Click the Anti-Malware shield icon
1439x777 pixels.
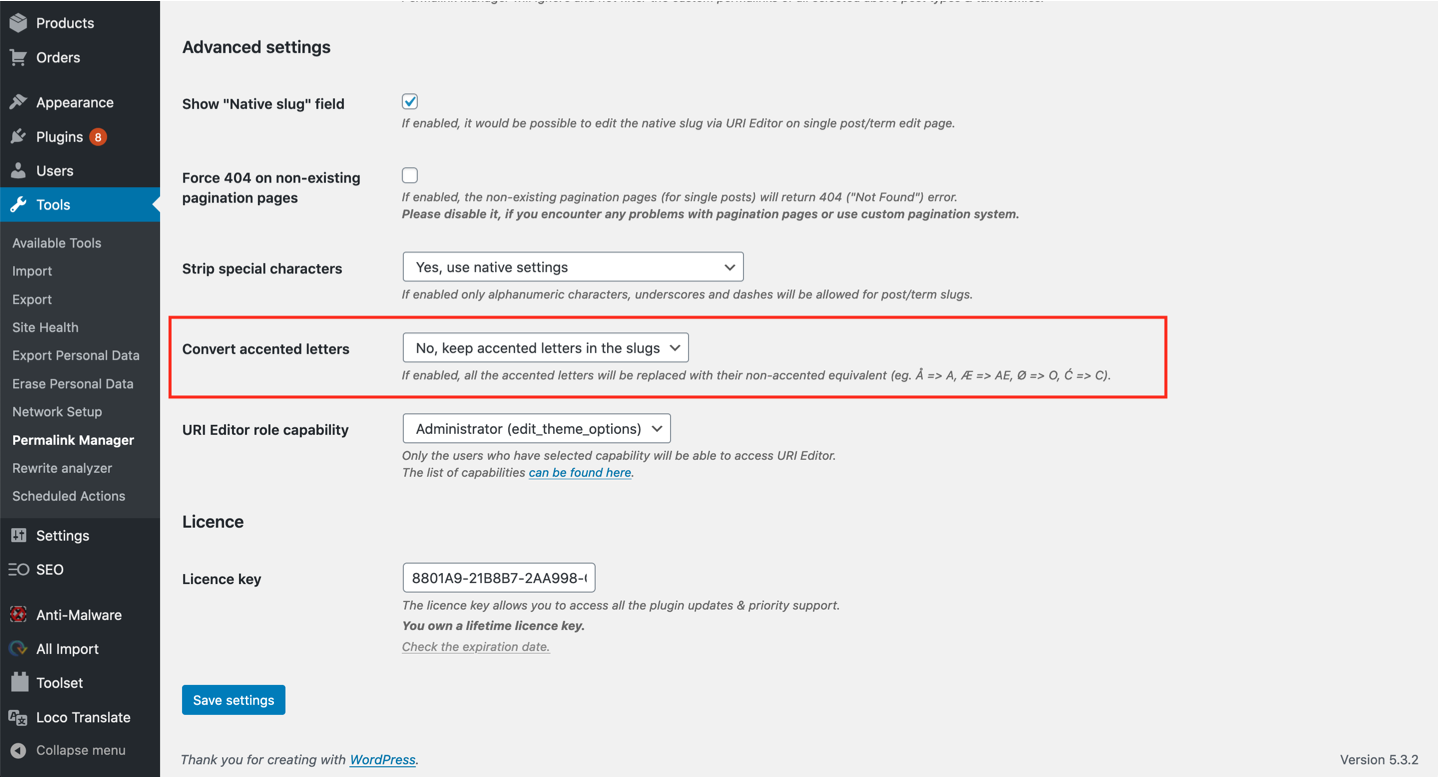pyautogui.click(x=18, y=614)
